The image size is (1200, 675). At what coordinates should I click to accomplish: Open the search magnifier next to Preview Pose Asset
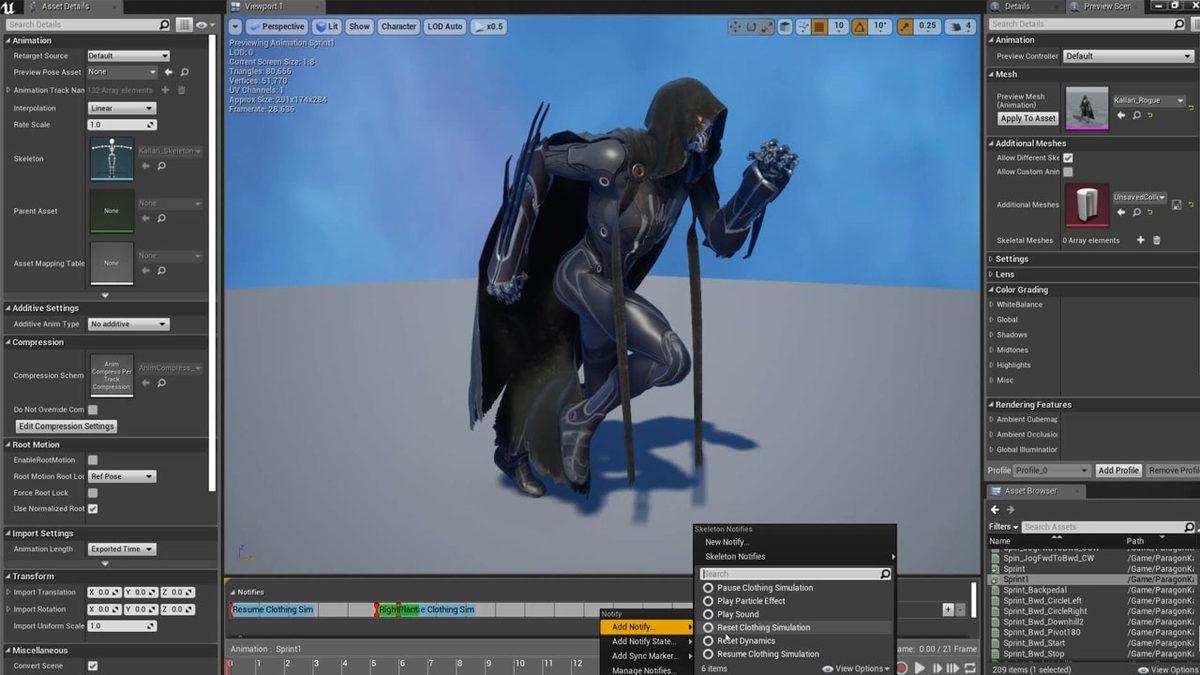coord(185,72)
